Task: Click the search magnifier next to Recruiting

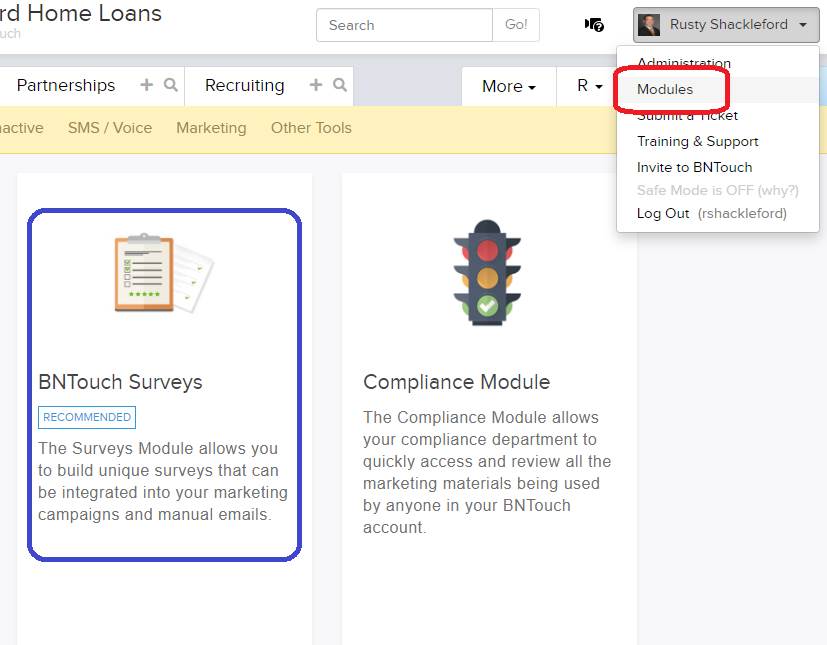Action: pyautogui.click(x=340, y=85)
